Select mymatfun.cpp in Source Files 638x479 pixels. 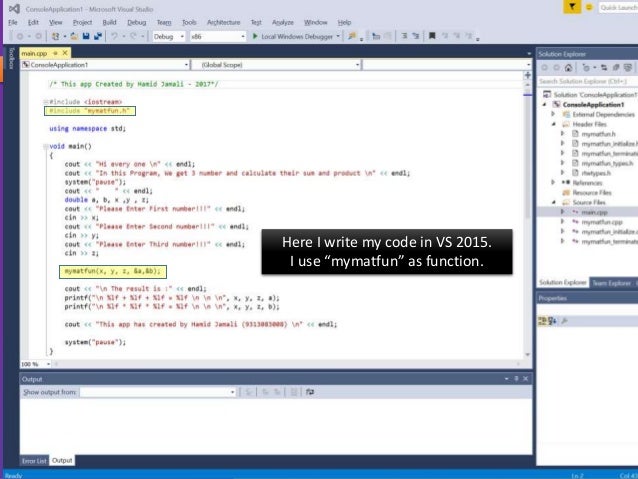coord(602,222)
